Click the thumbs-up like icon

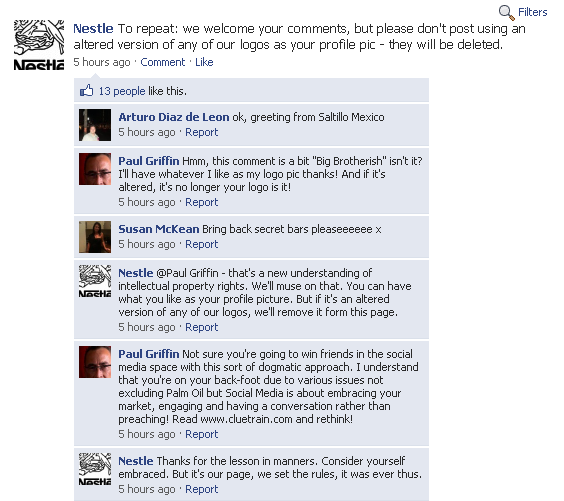pyautogui.click(x=86, y=90)
